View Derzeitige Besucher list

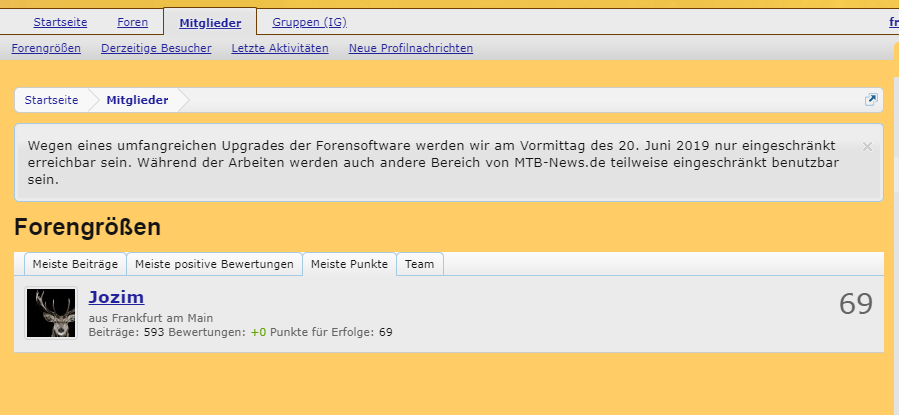(x=156, y=48)
